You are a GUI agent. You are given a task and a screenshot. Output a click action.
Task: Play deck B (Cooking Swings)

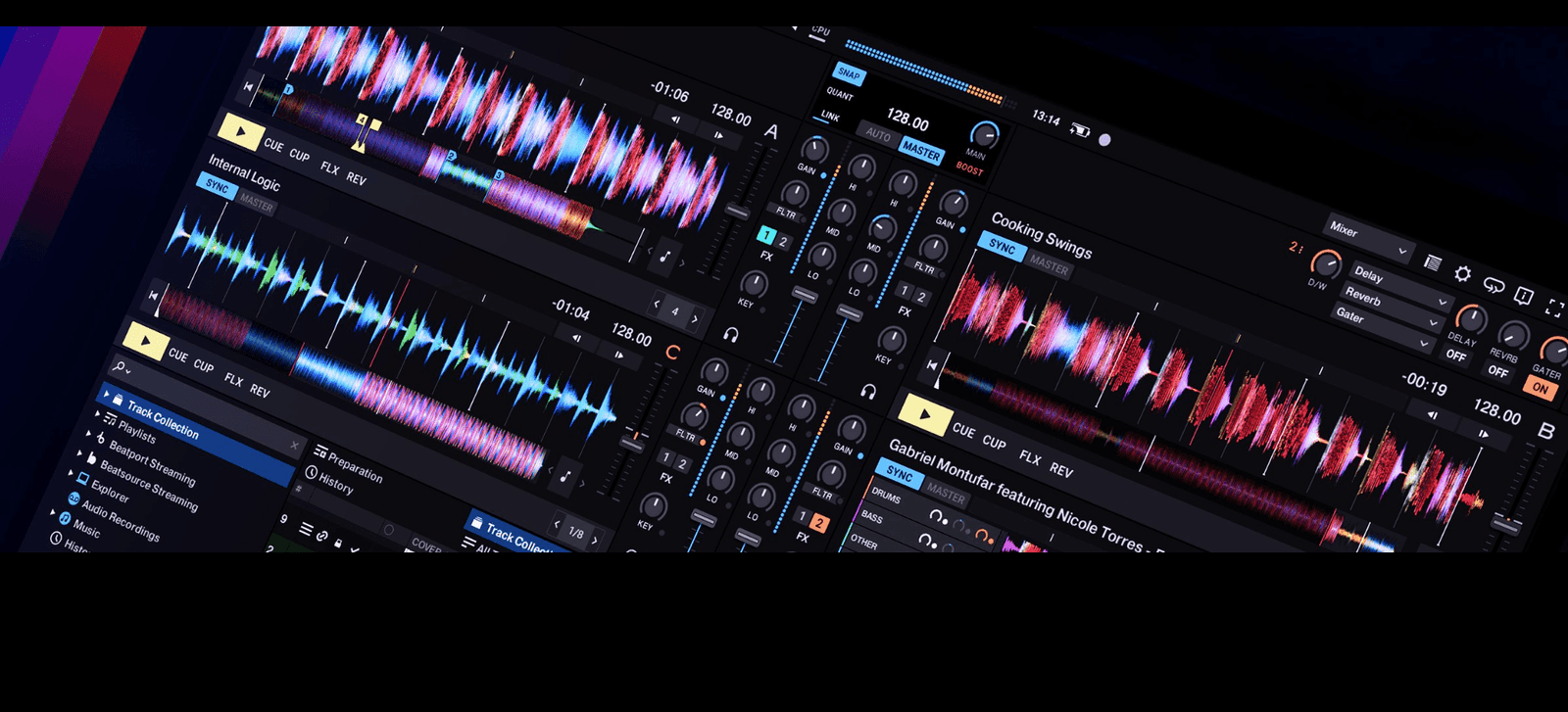pos(924,413)
